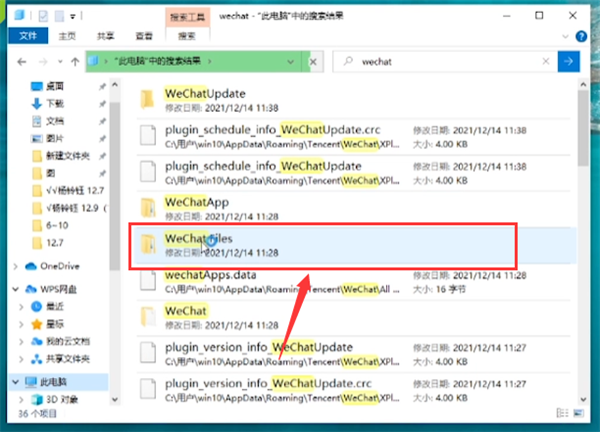Open 文档 in quick access
Viewport: 600px width, 432px height.
[54, 121]
